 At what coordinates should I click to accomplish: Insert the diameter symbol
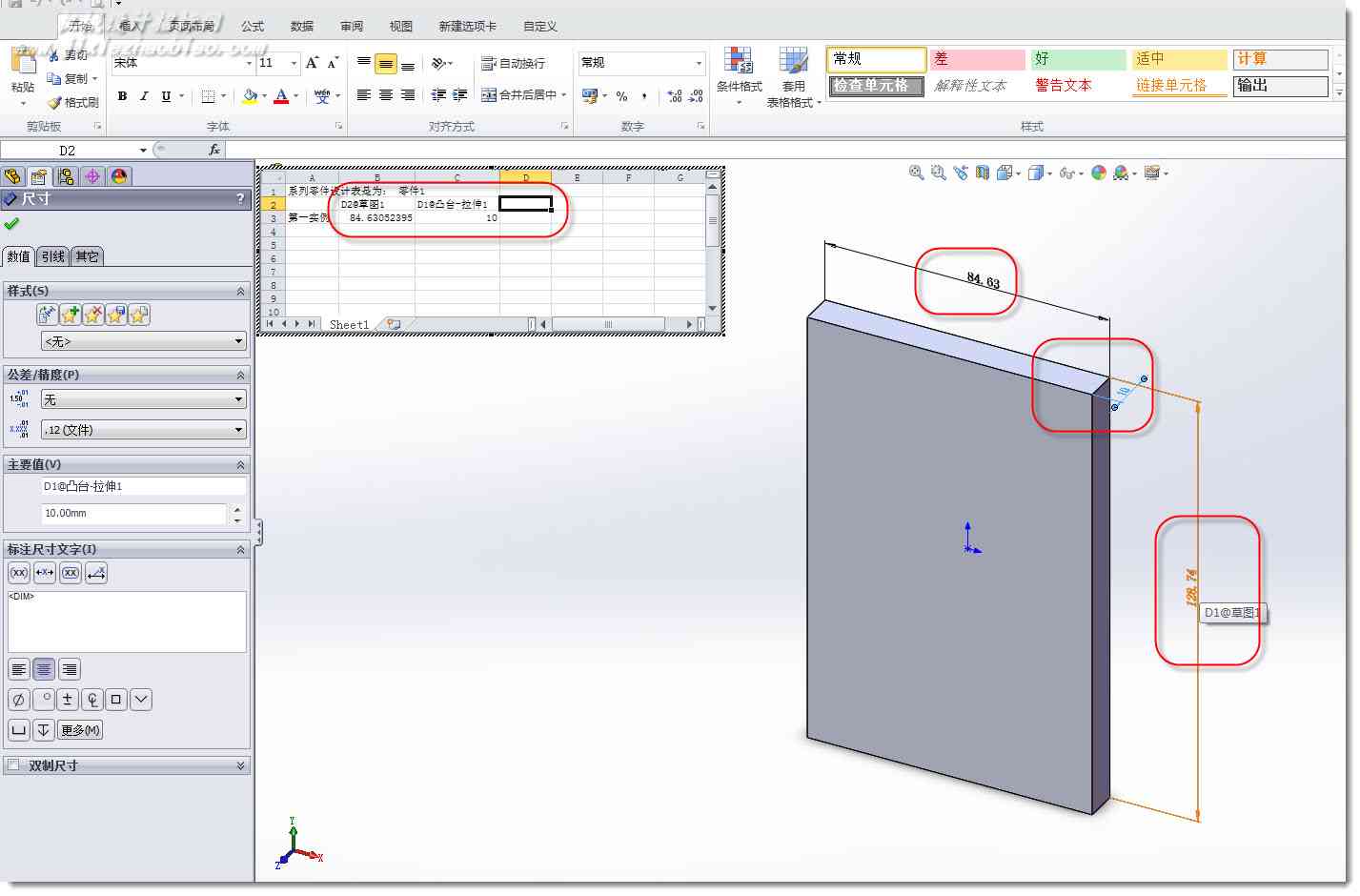click(x=18, y=700)
